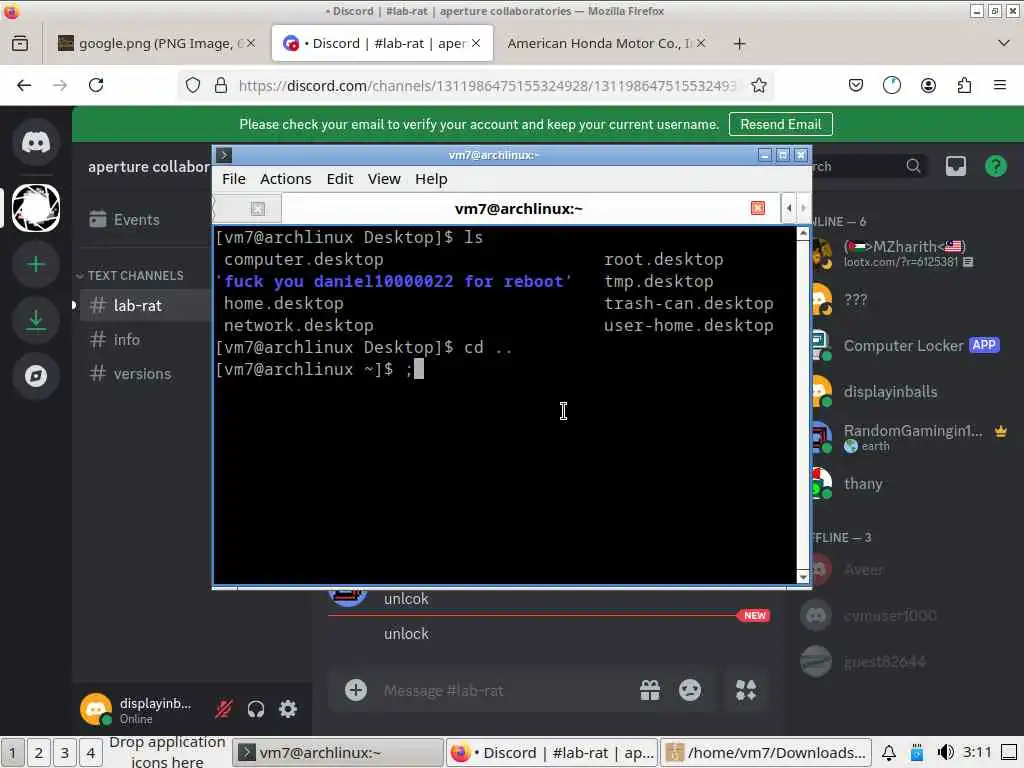The width and height of the screenshot is (1024, 768).
Task: Switch to American Honda Motor Co. tab
Action: 605,44
